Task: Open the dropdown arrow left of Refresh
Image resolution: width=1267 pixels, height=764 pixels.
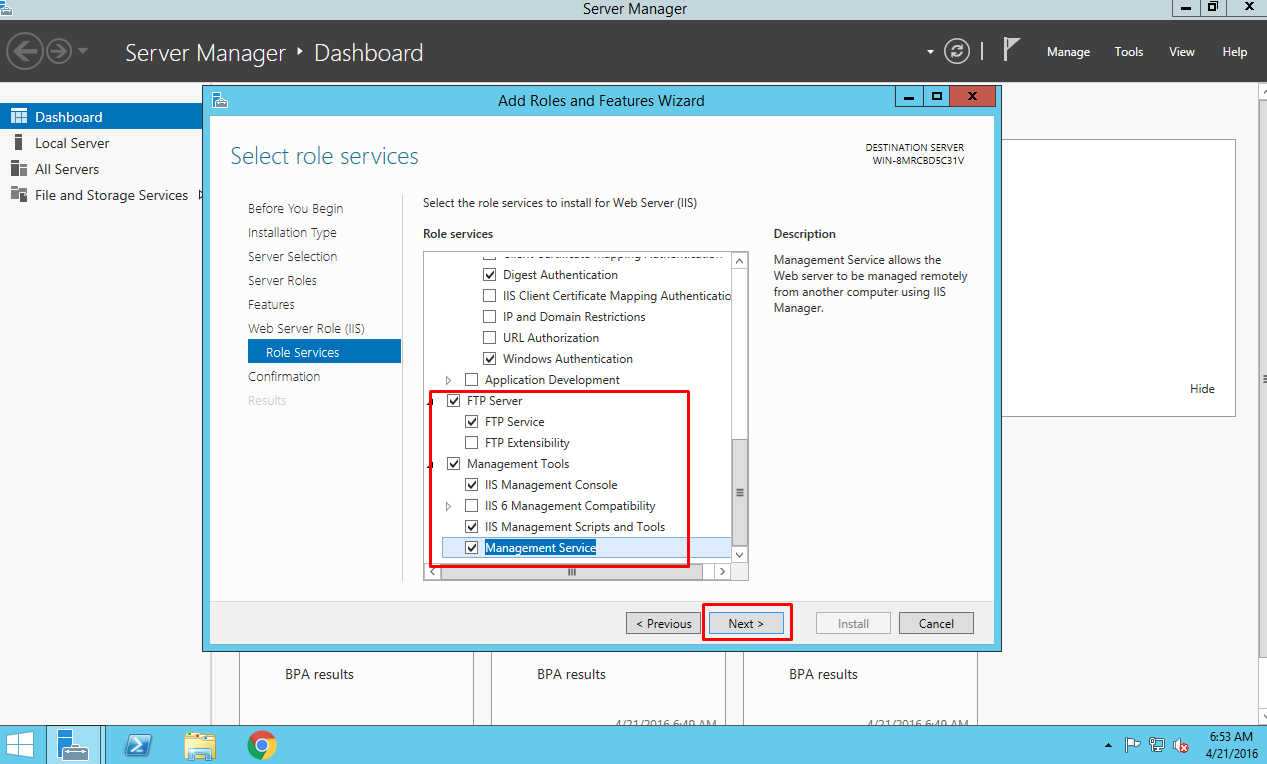Action: tap(930, 52)
